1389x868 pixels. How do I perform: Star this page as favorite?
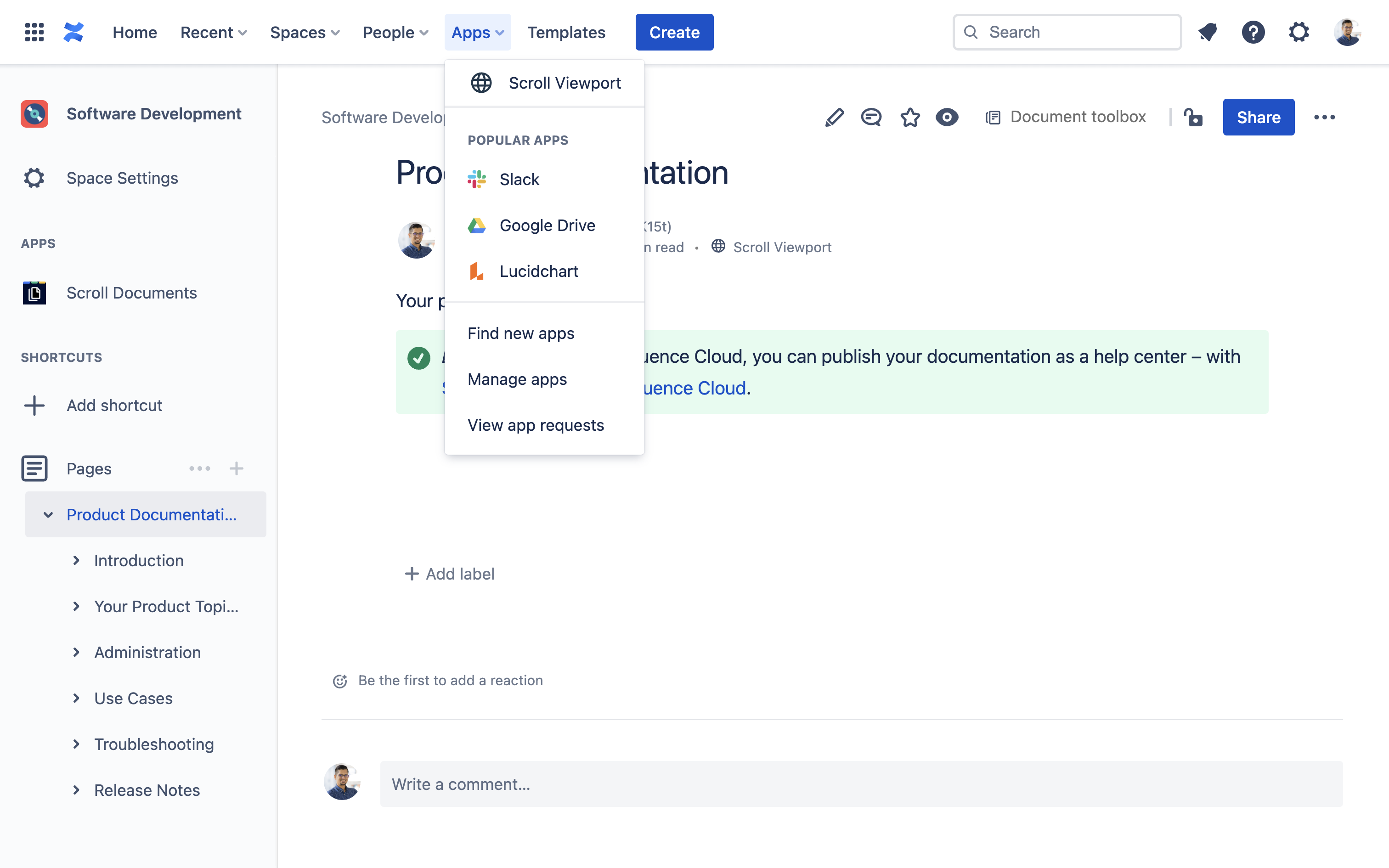[910, 117]
